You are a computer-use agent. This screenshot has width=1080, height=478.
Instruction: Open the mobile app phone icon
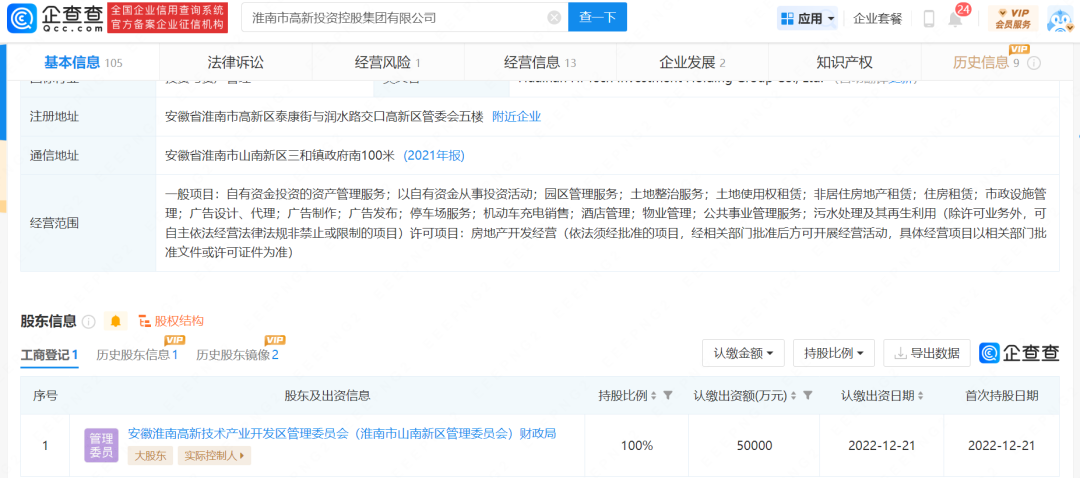pyautogui.click(x=928, y=19)
